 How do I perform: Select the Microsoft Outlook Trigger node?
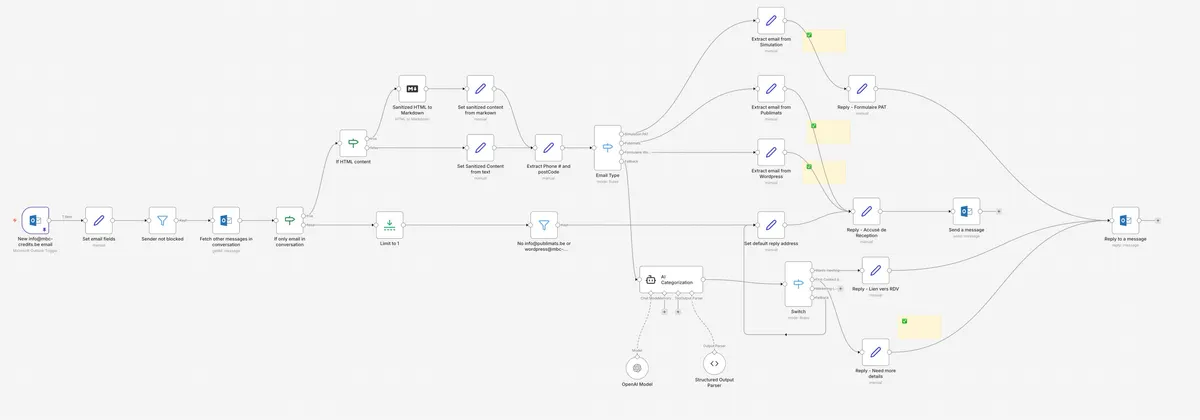[x=34, y=220]
